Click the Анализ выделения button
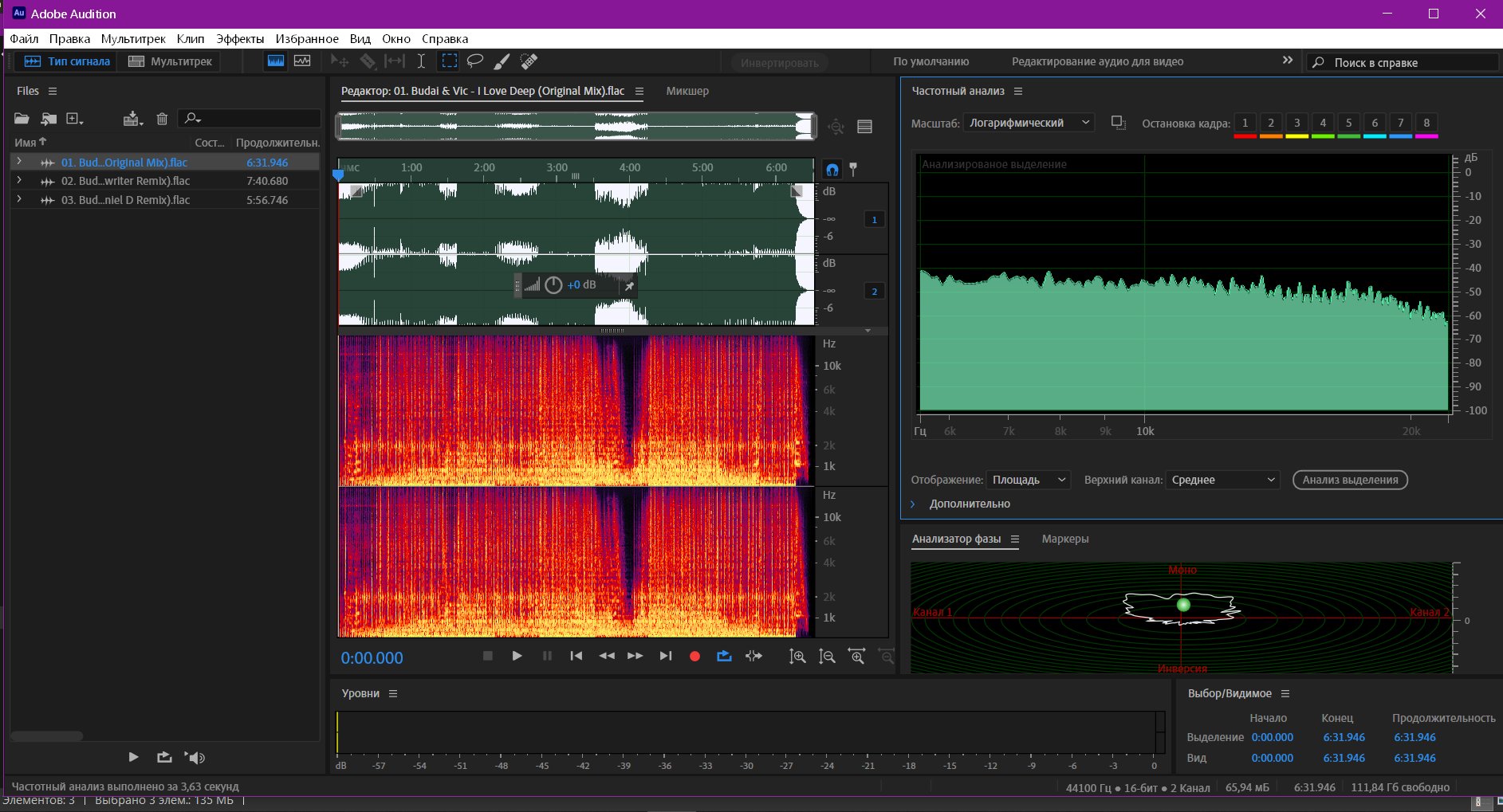Screen dimensions: 1503x812 [1350, 480]
